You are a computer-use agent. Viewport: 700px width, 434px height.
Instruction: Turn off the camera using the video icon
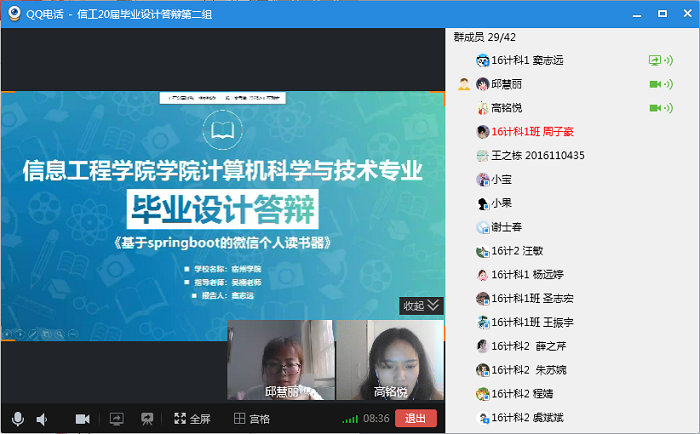83,419
